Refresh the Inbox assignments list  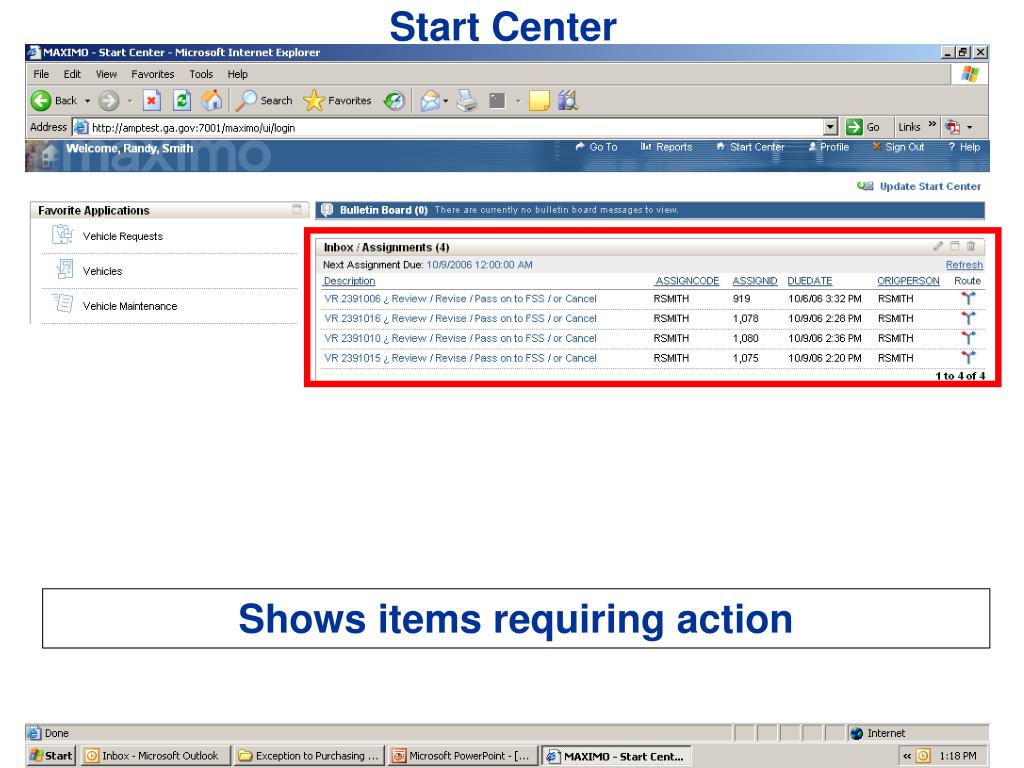click(964, 264)
